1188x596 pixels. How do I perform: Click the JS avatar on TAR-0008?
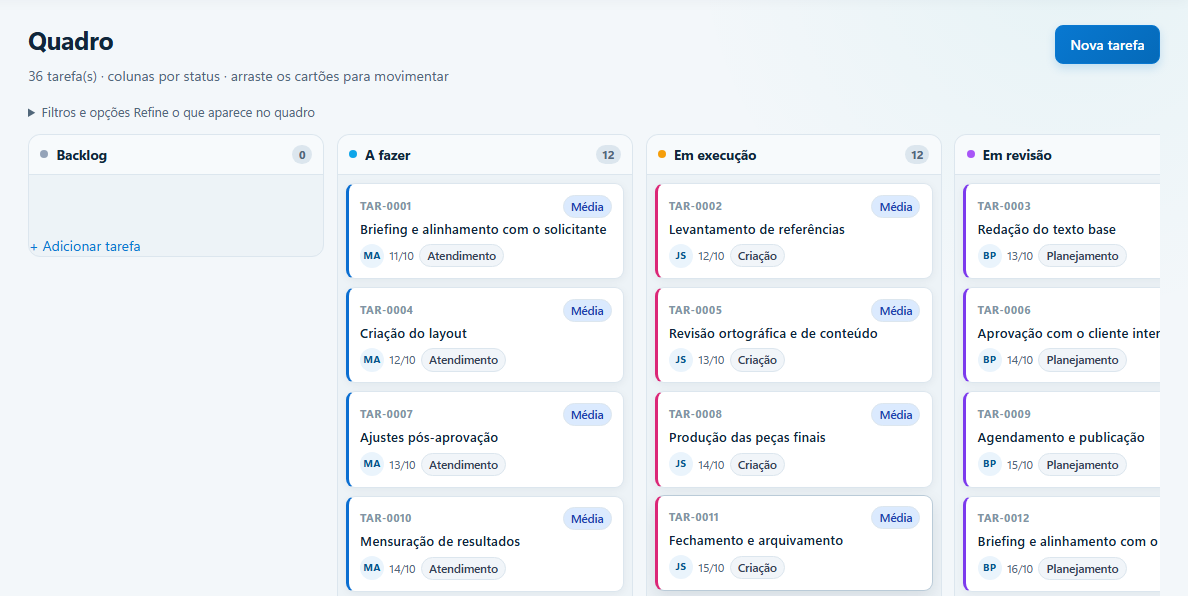(x=681, y=464)
